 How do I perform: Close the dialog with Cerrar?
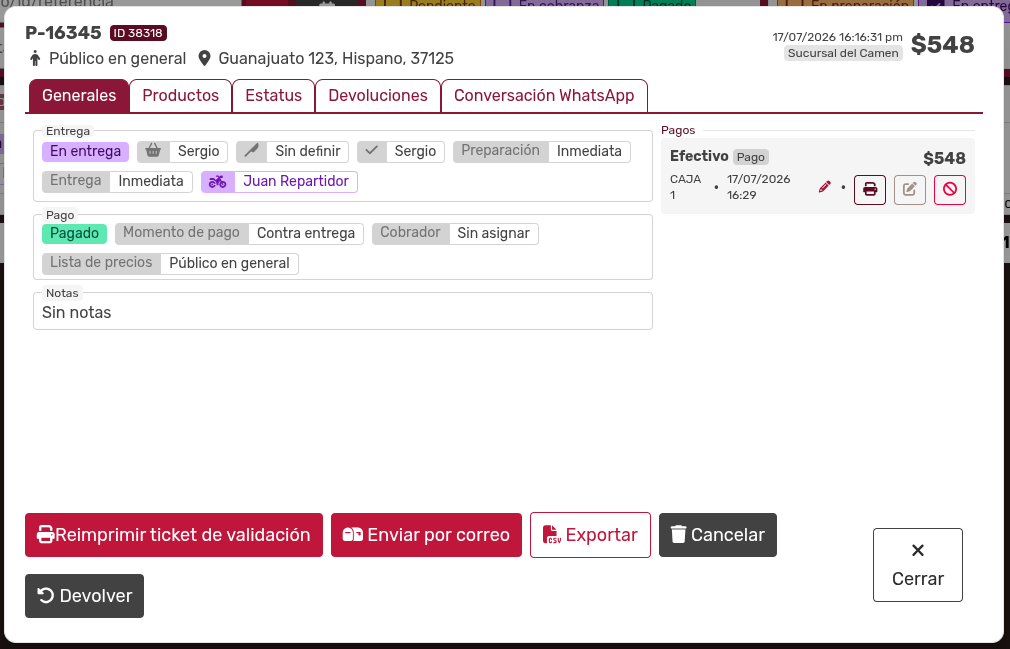coord(918,565)
